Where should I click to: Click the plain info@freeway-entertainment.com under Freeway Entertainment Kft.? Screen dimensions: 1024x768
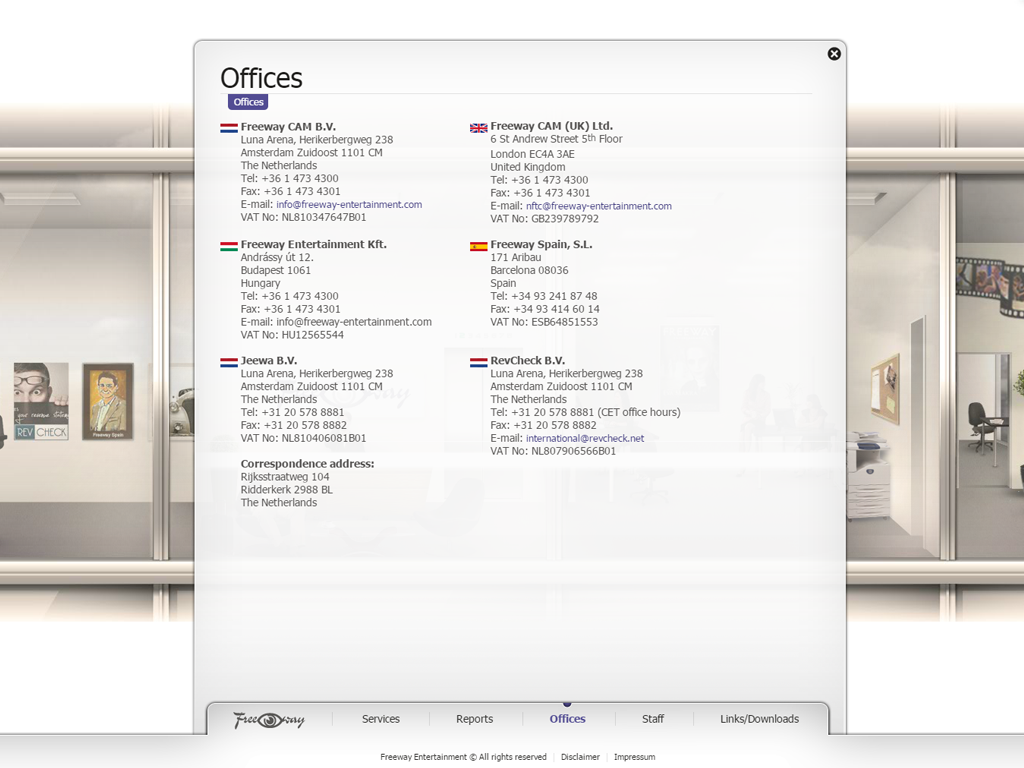coord(354,322)
